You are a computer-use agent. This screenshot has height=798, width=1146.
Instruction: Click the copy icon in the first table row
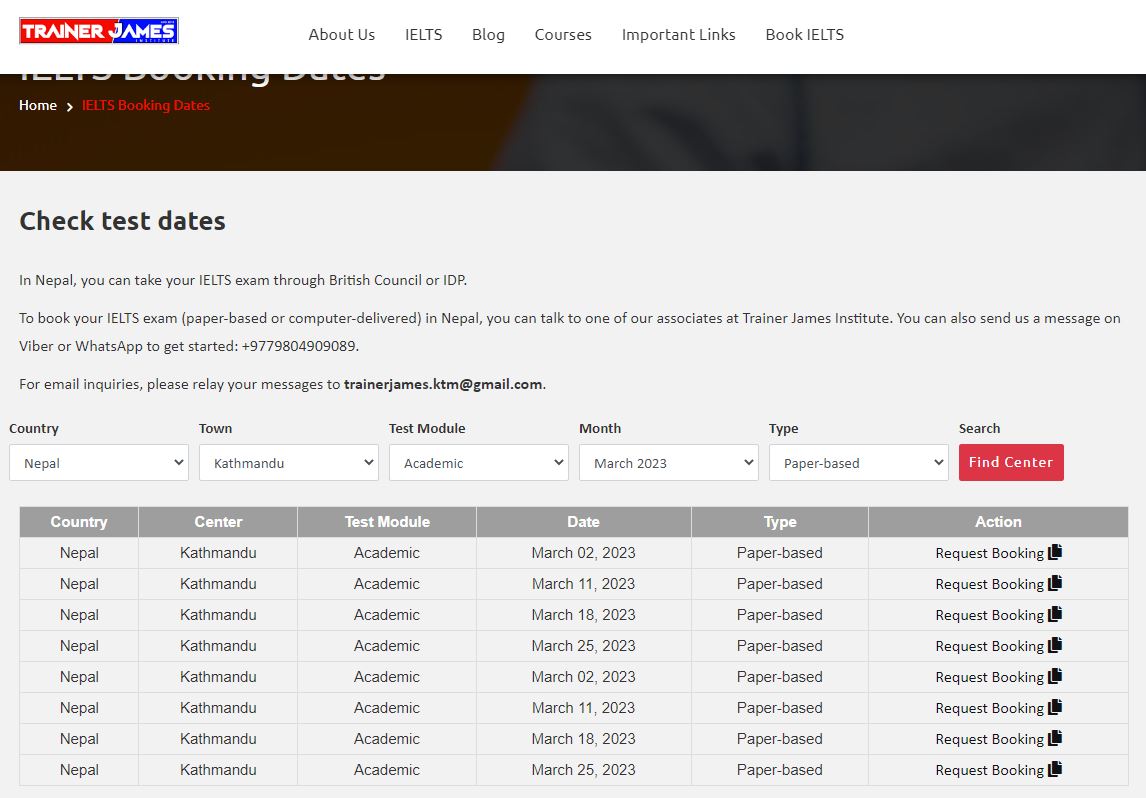(x=1055, y=552)
